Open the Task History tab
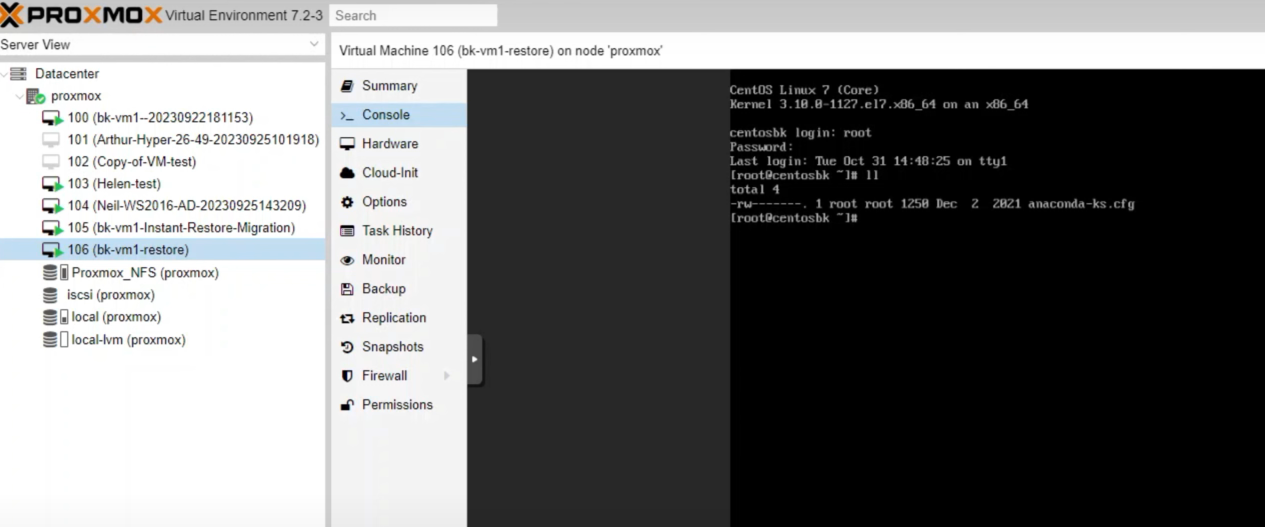The image size is (1265, 527). pos(399,231)
